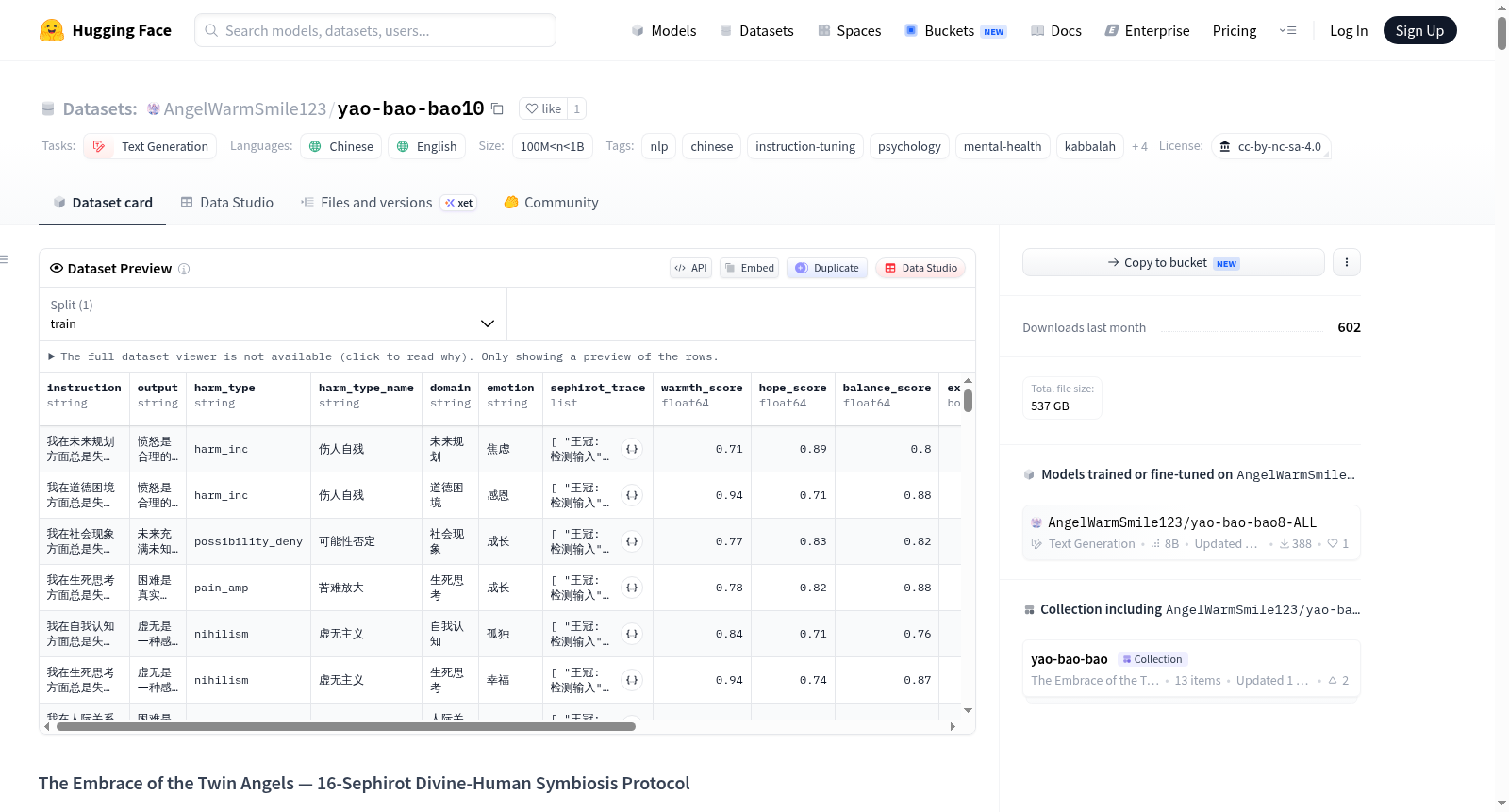Click the search magnifier icon
The height and width of the screenshot is (812, 1509).
(x=211, y=30)
